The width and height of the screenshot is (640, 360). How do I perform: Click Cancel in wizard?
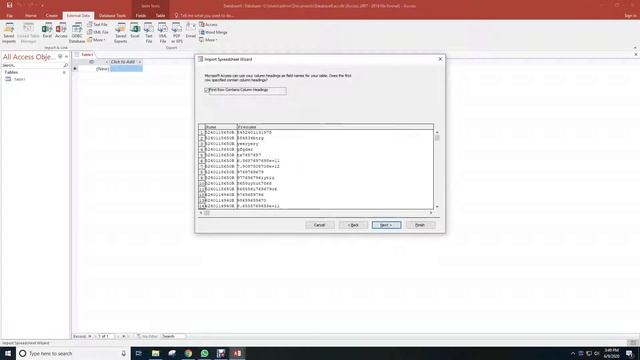pos(320,225)
